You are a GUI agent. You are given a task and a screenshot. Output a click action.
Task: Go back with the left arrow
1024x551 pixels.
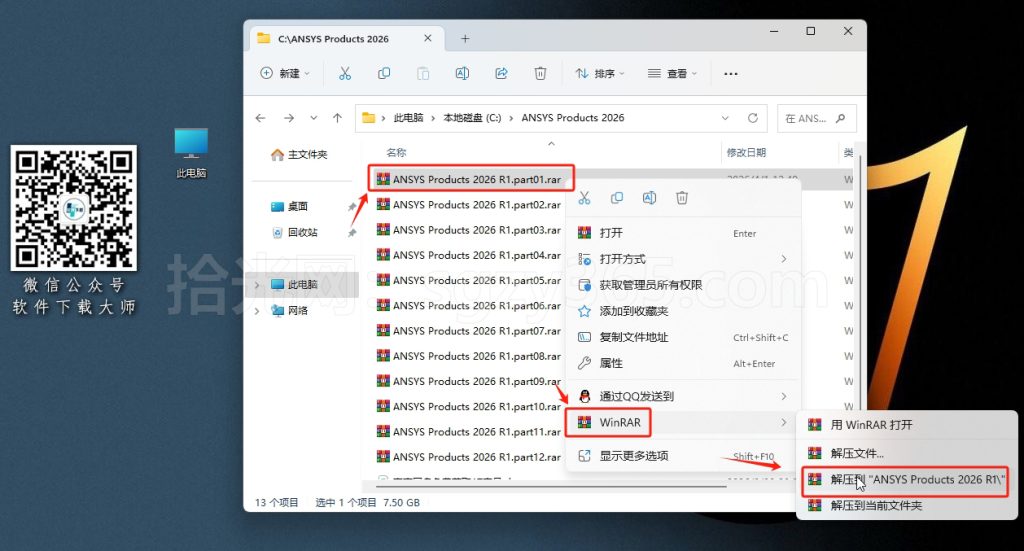pos(261,118)
